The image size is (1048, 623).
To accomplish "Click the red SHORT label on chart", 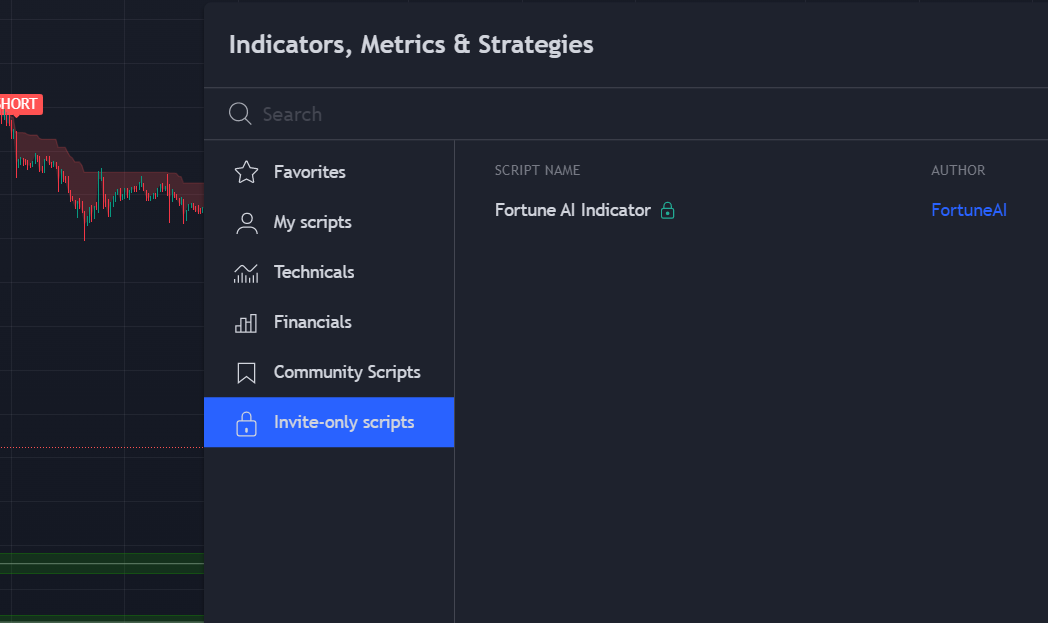I will (21, 104).
